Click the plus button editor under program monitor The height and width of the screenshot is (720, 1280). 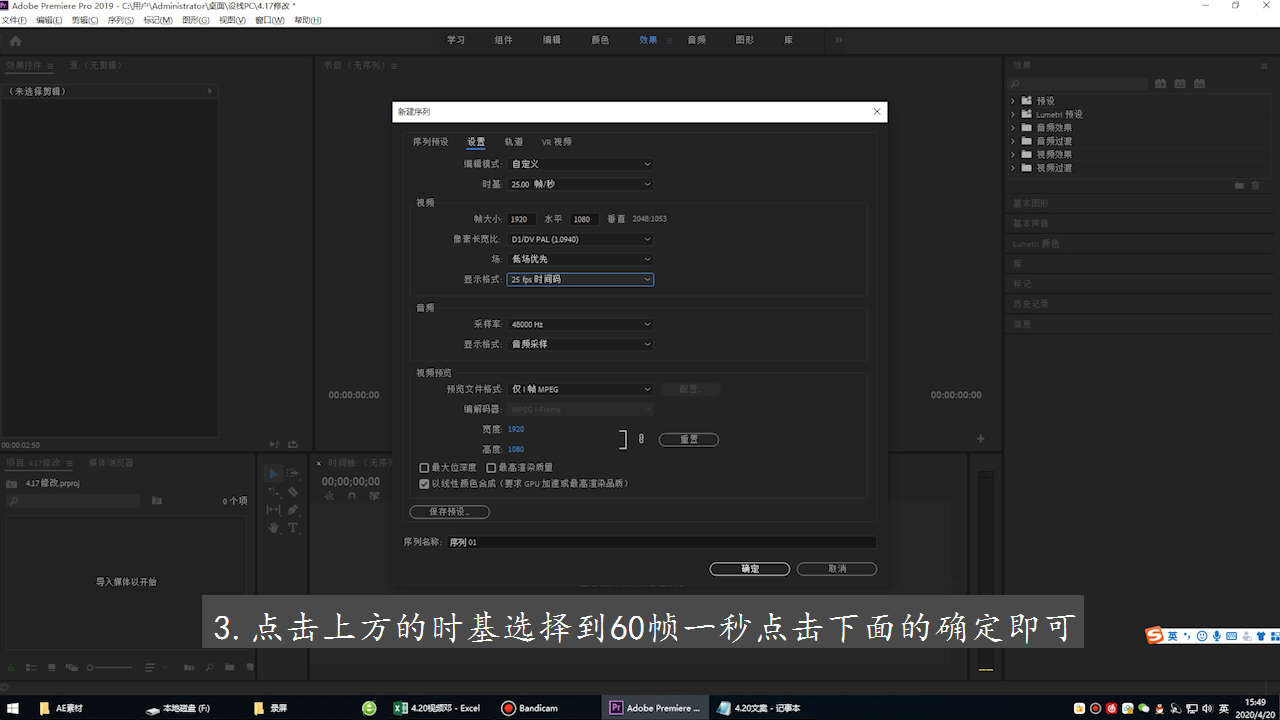tap(980, 439)
